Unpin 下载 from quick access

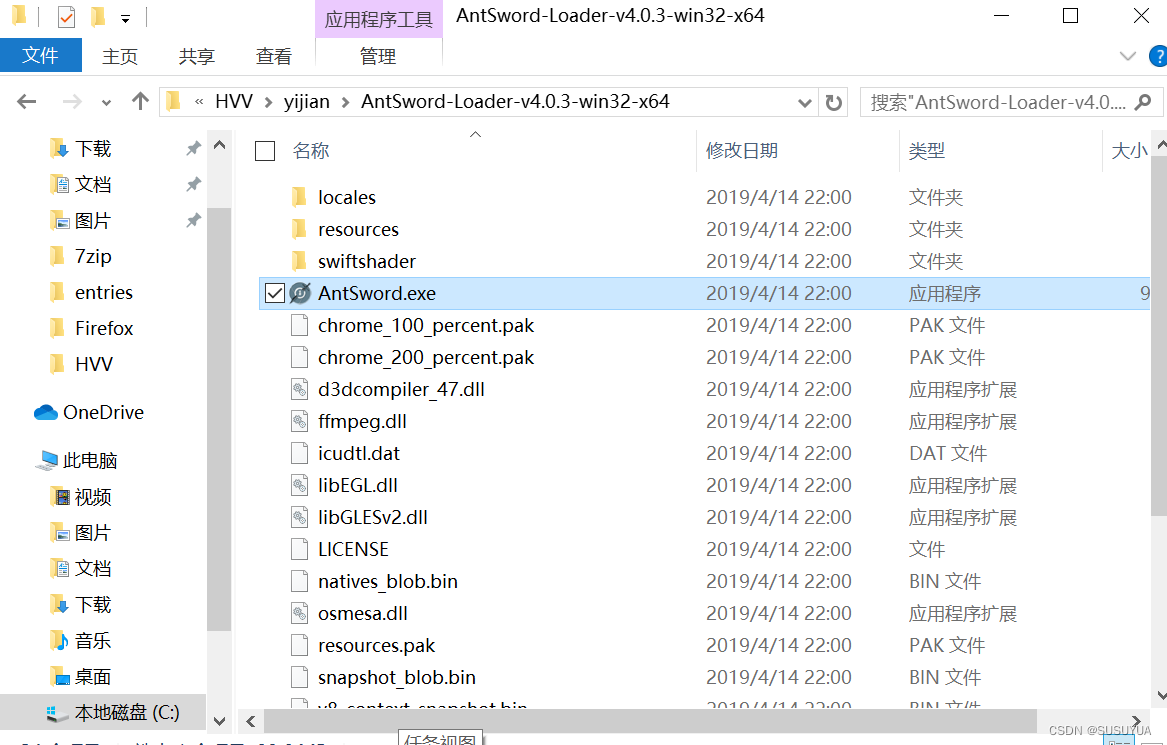coord(194,149)
